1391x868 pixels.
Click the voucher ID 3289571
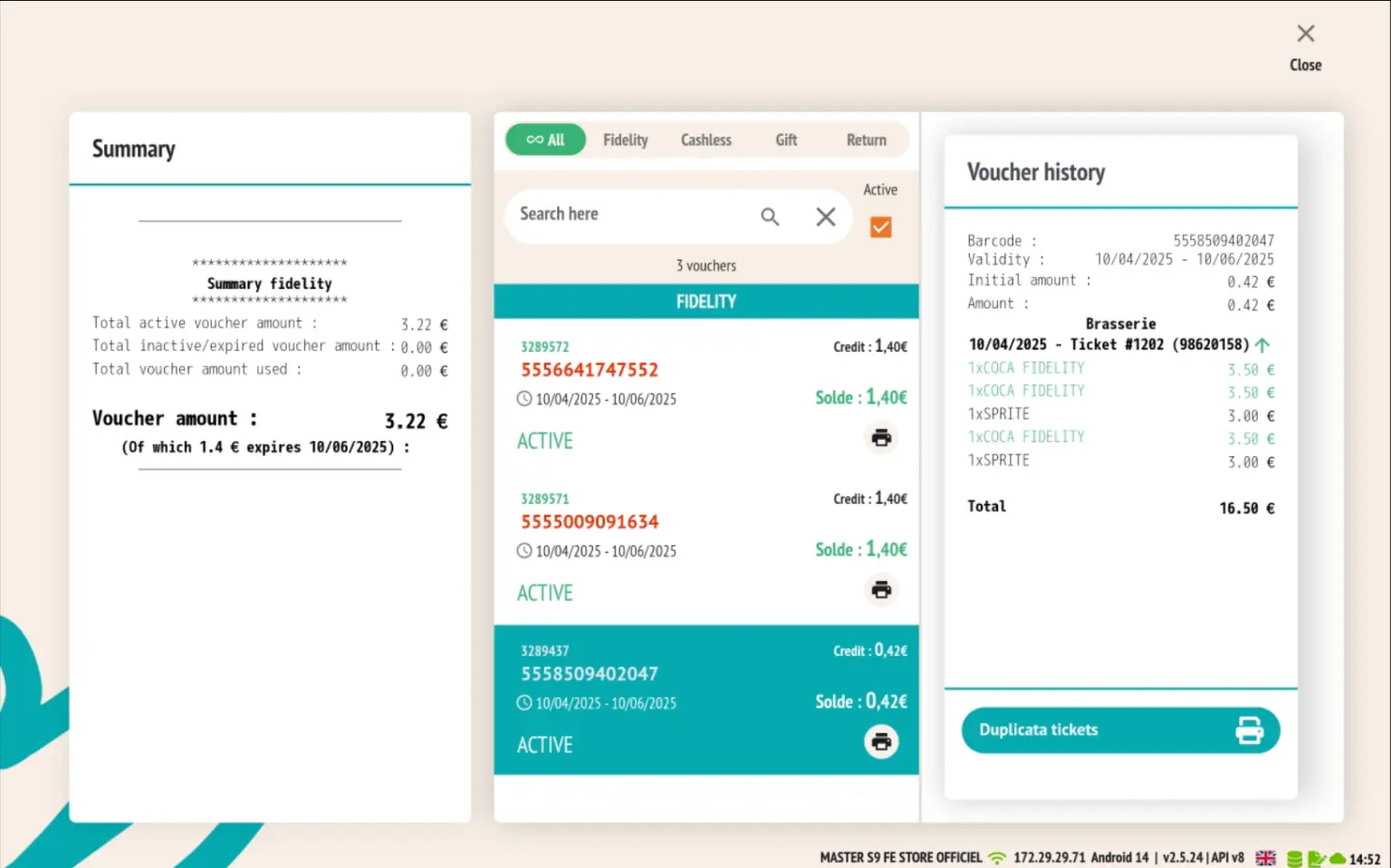tap(544, 499)
